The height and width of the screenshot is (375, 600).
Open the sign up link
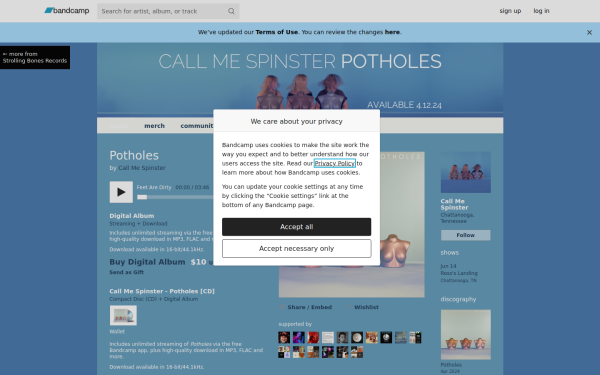(510, 11)
